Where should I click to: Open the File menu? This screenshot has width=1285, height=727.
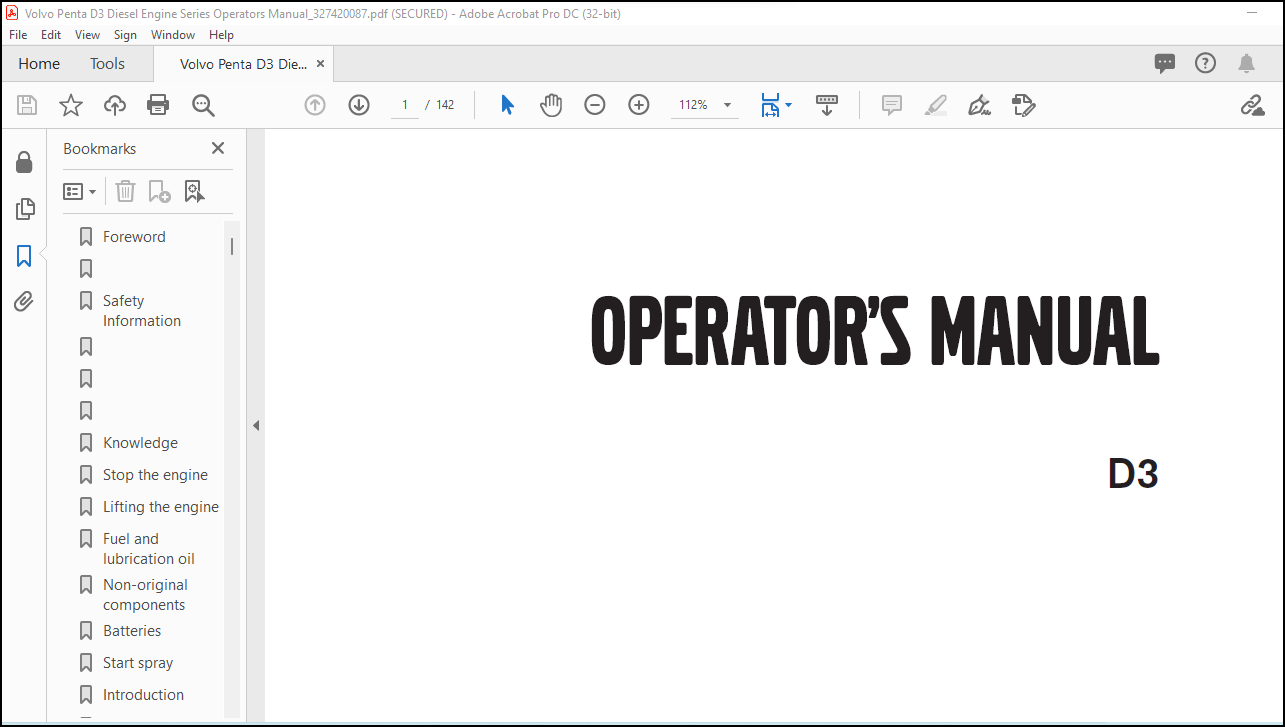tap(18, 34)
